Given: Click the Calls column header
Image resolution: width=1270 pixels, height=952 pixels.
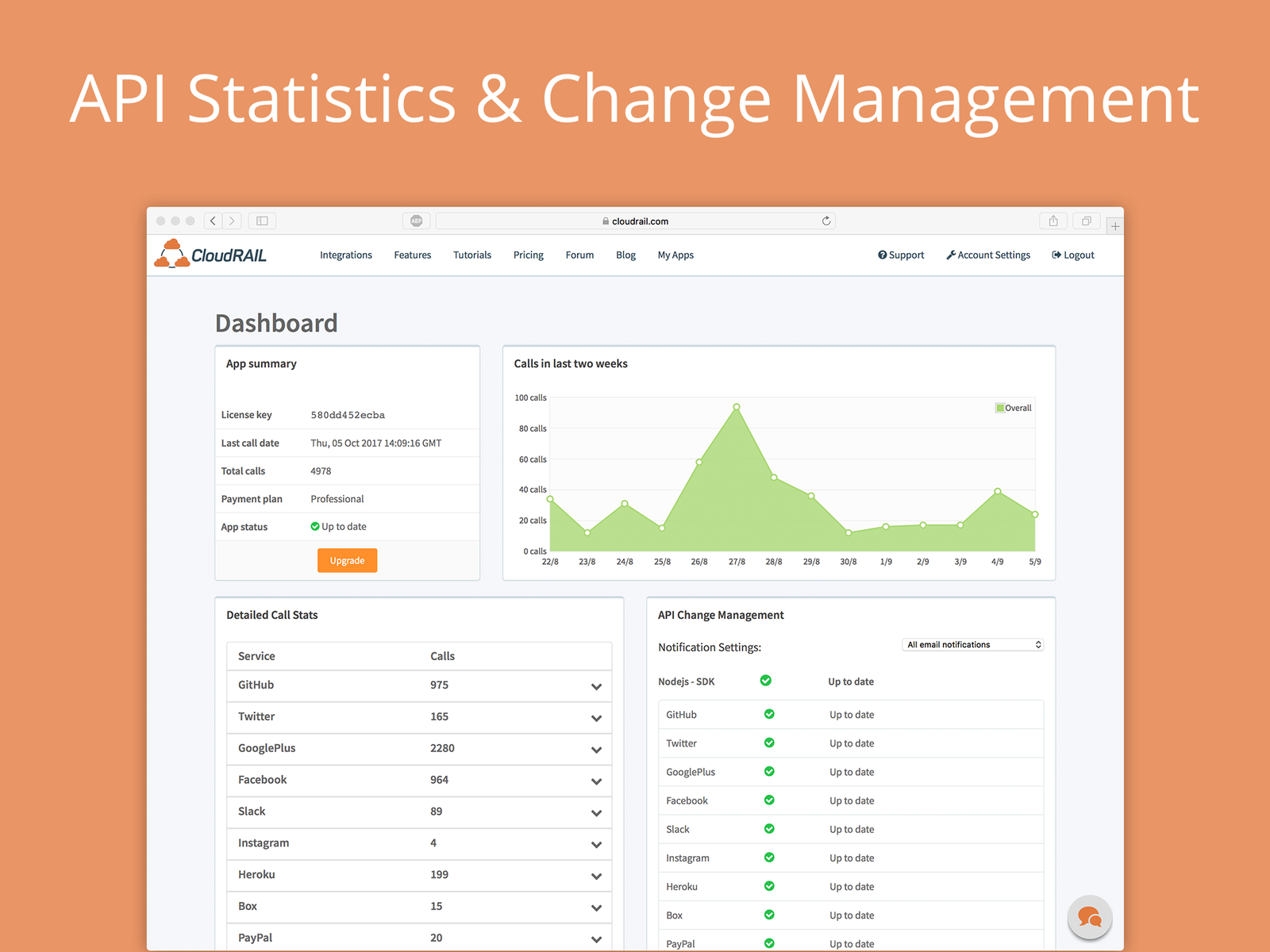Looking at the screenshot, I should coord(442,656).
